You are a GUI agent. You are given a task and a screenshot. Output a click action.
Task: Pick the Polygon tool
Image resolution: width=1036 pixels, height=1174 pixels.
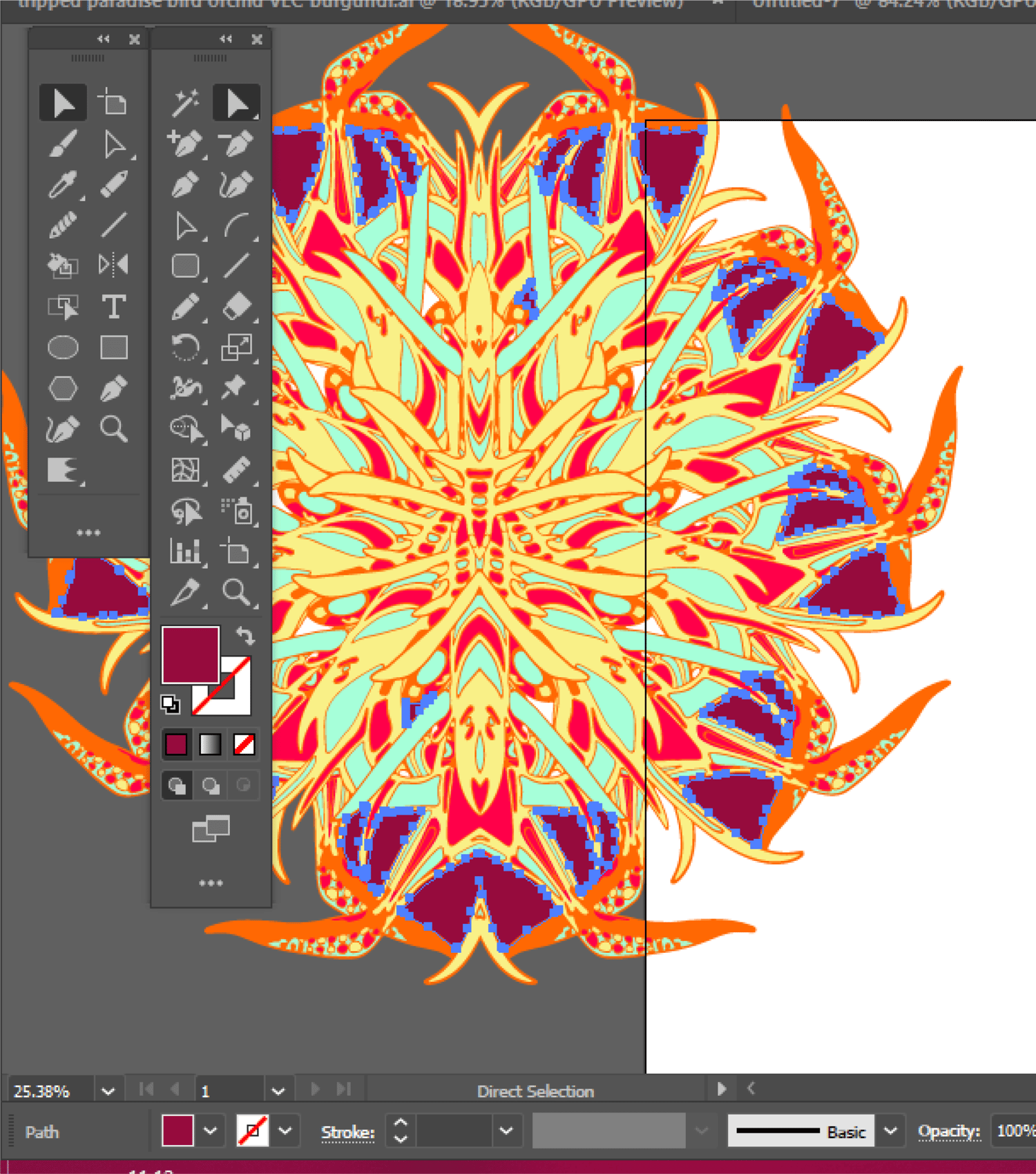tap(63, 388)
